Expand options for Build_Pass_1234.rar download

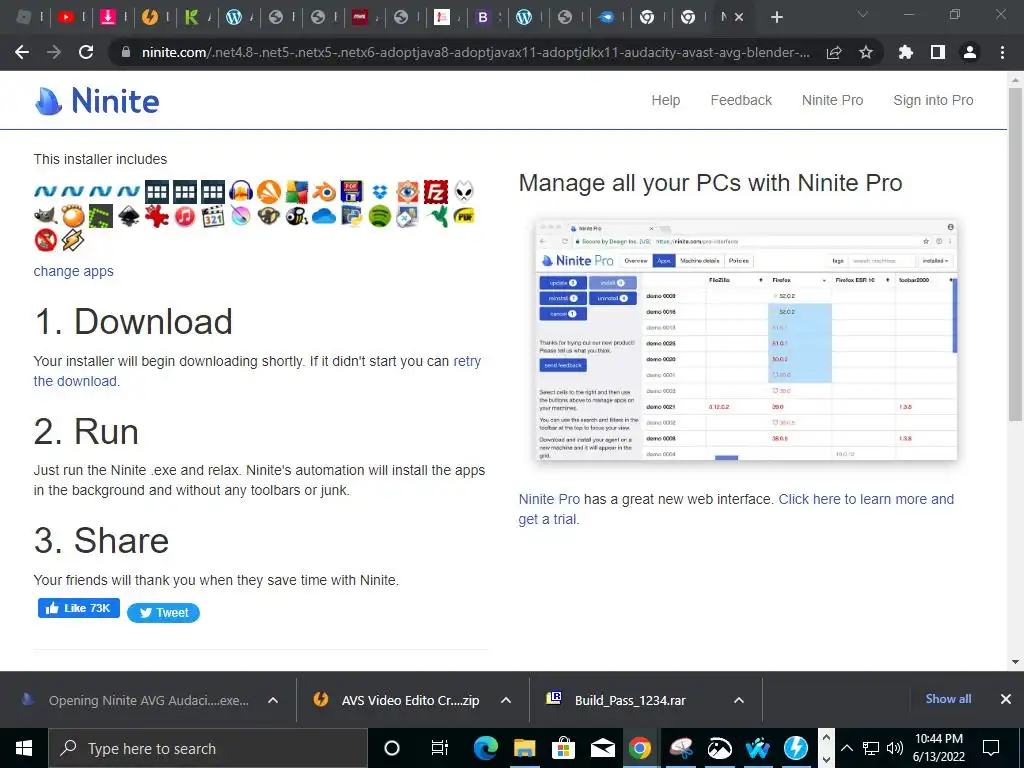[739, 700]
